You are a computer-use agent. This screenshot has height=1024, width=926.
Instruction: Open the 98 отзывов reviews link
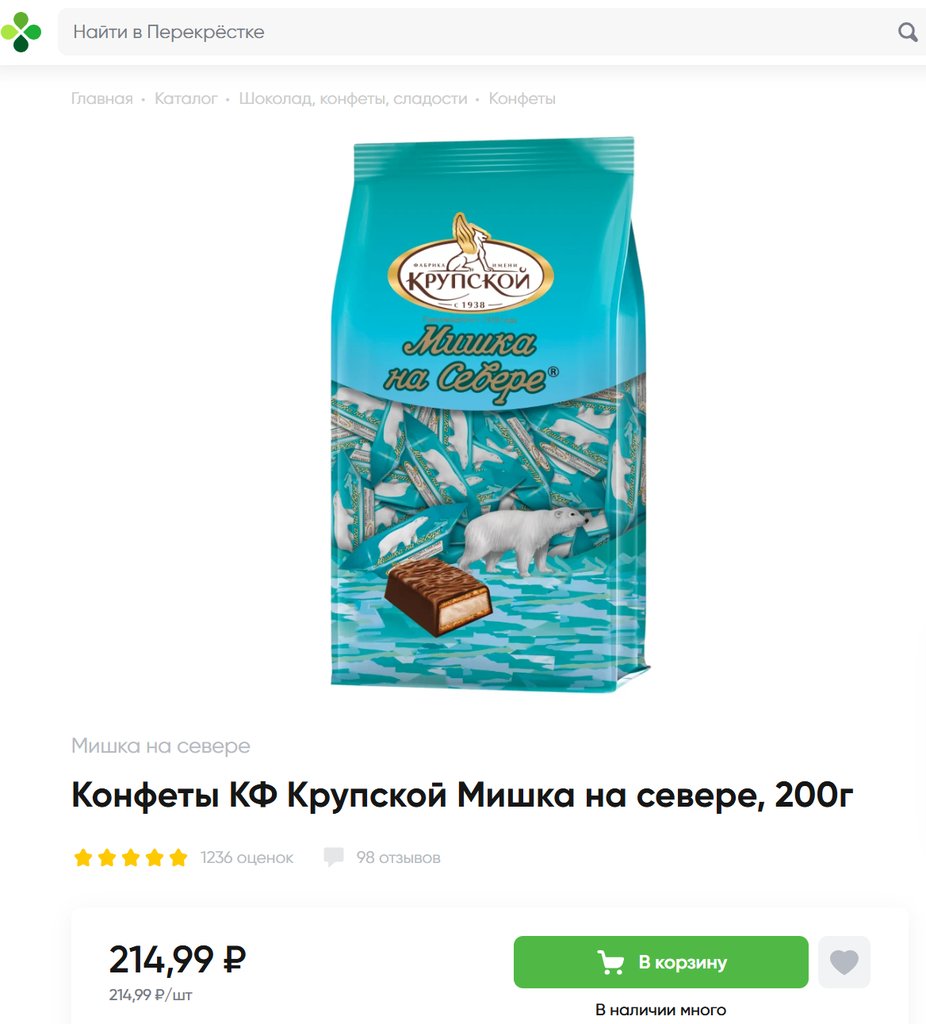point(398,857)
